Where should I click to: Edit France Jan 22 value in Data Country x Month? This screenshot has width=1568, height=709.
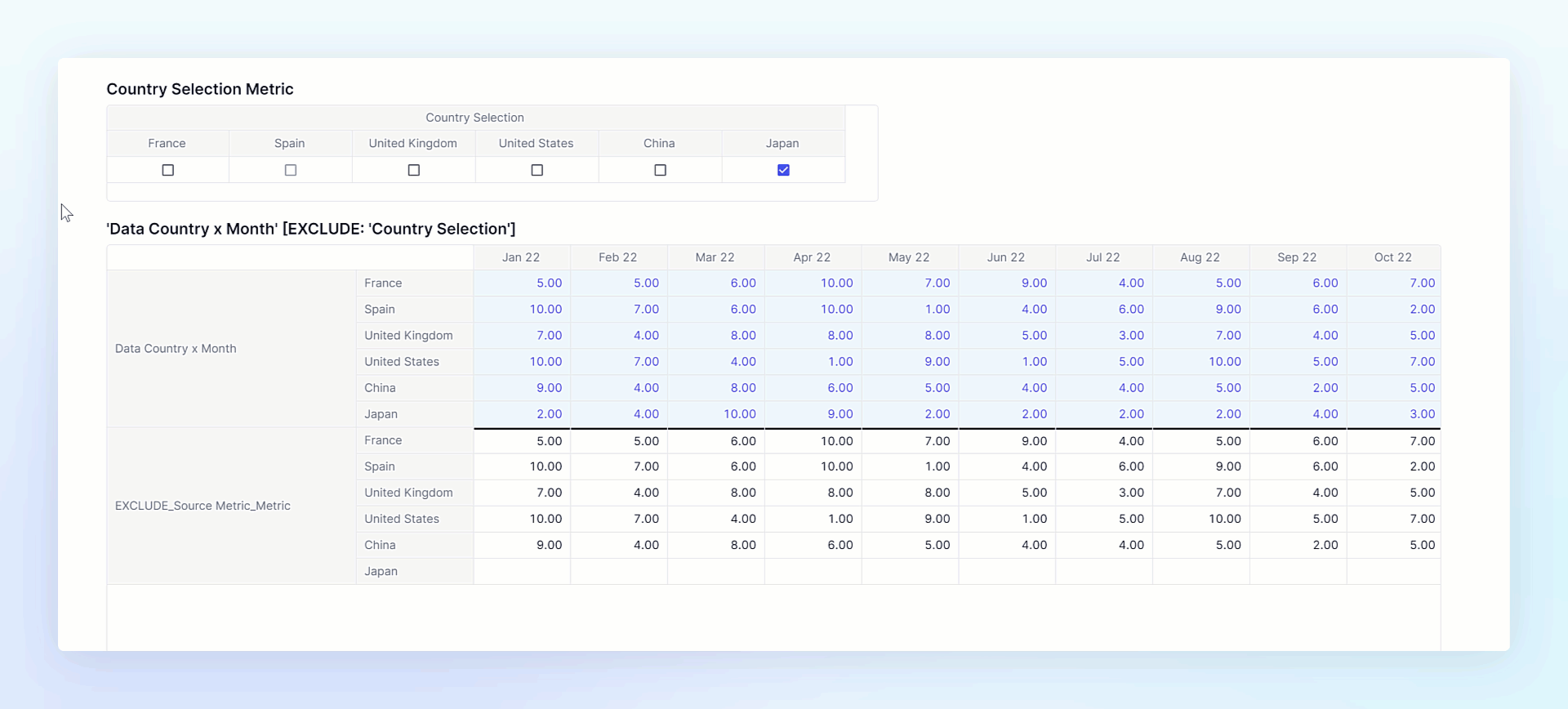[522, 283]
